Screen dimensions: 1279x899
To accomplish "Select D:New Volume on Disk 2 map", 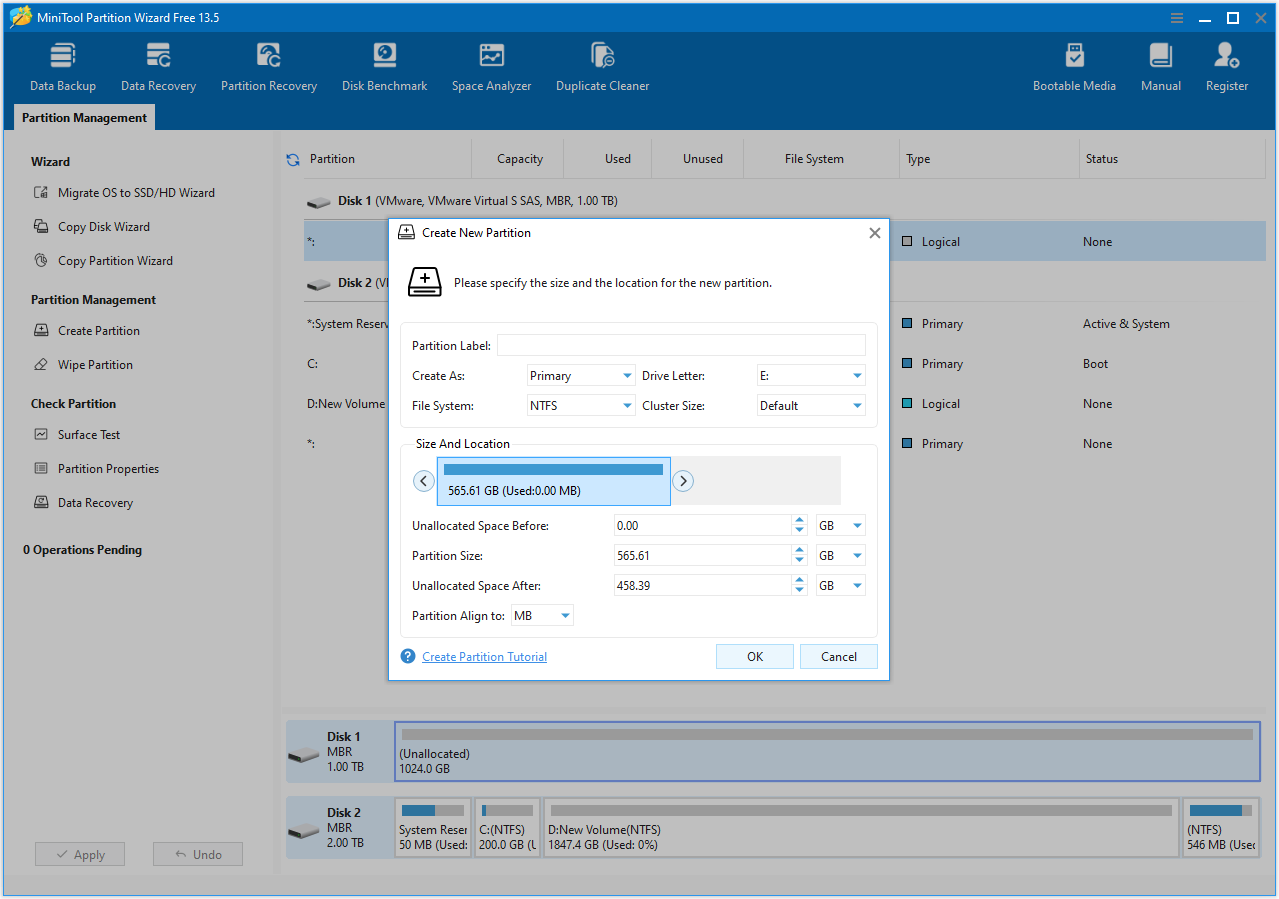I will tap(860, 827).
